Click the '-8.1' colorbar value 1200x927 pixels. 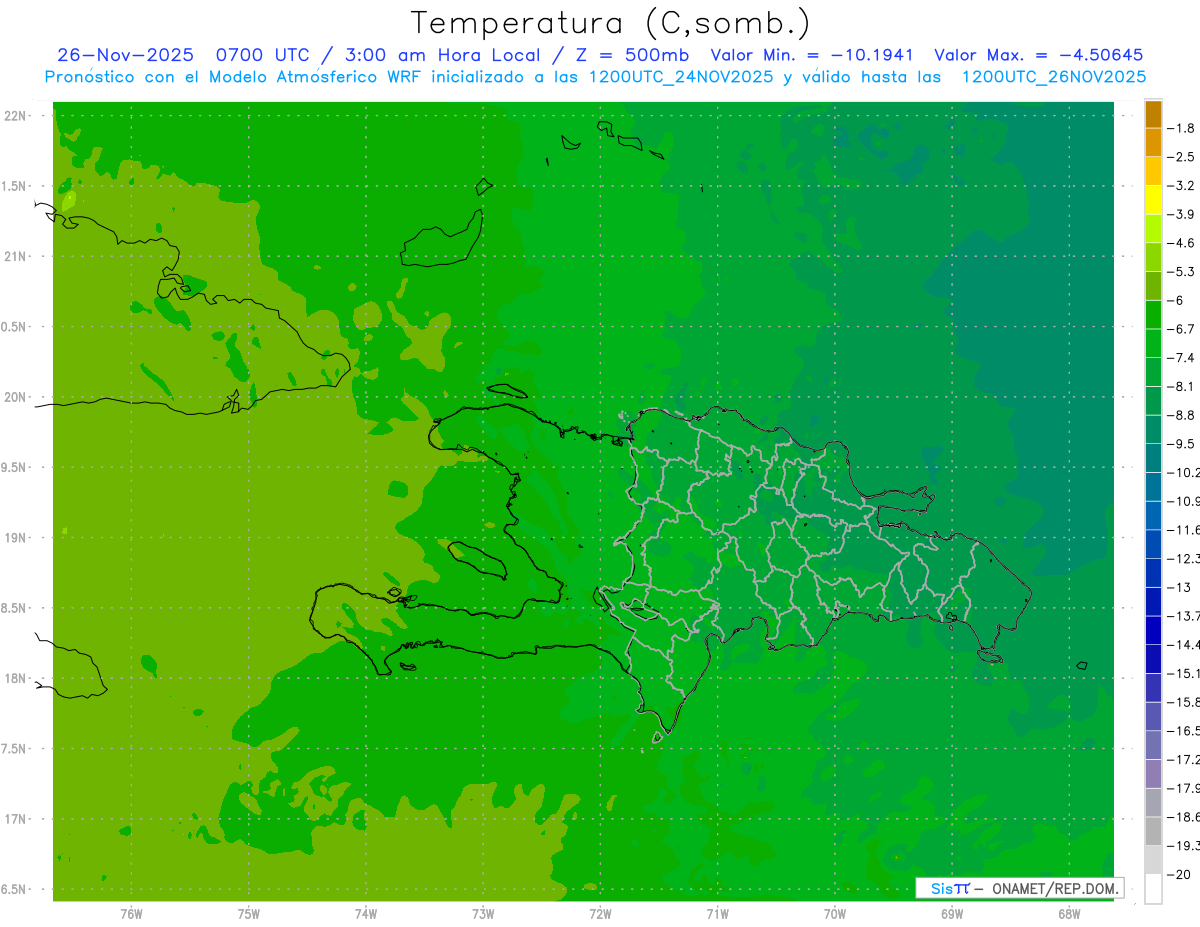pos(1183,386)
